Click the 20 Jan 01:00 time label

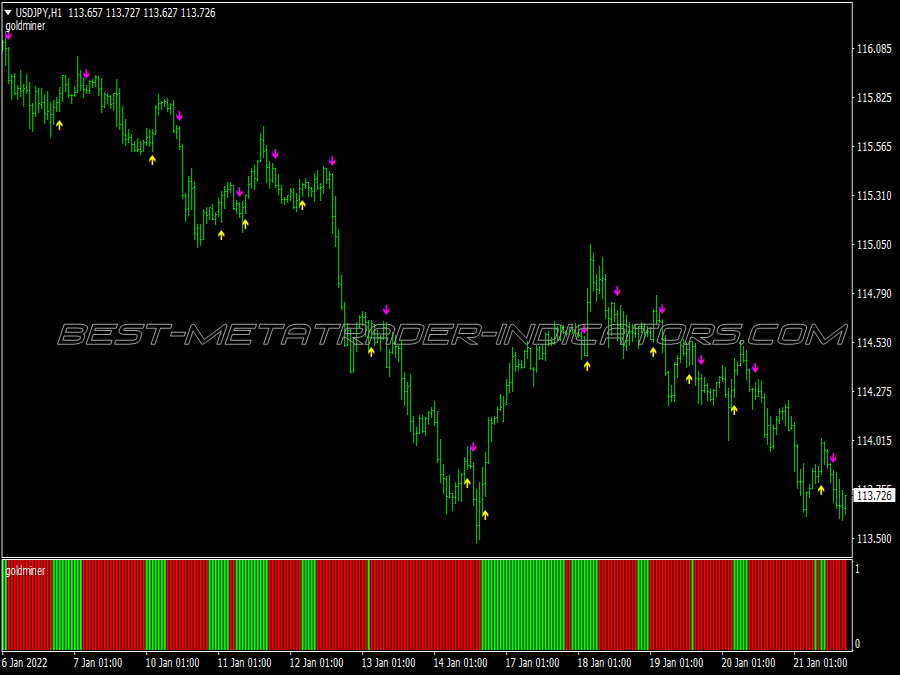[x=748, y=662]
